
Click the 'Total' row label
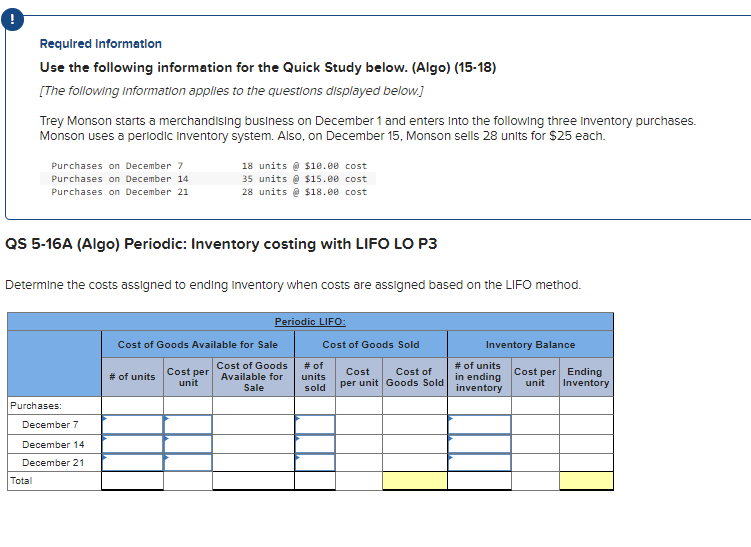point(21,481)
